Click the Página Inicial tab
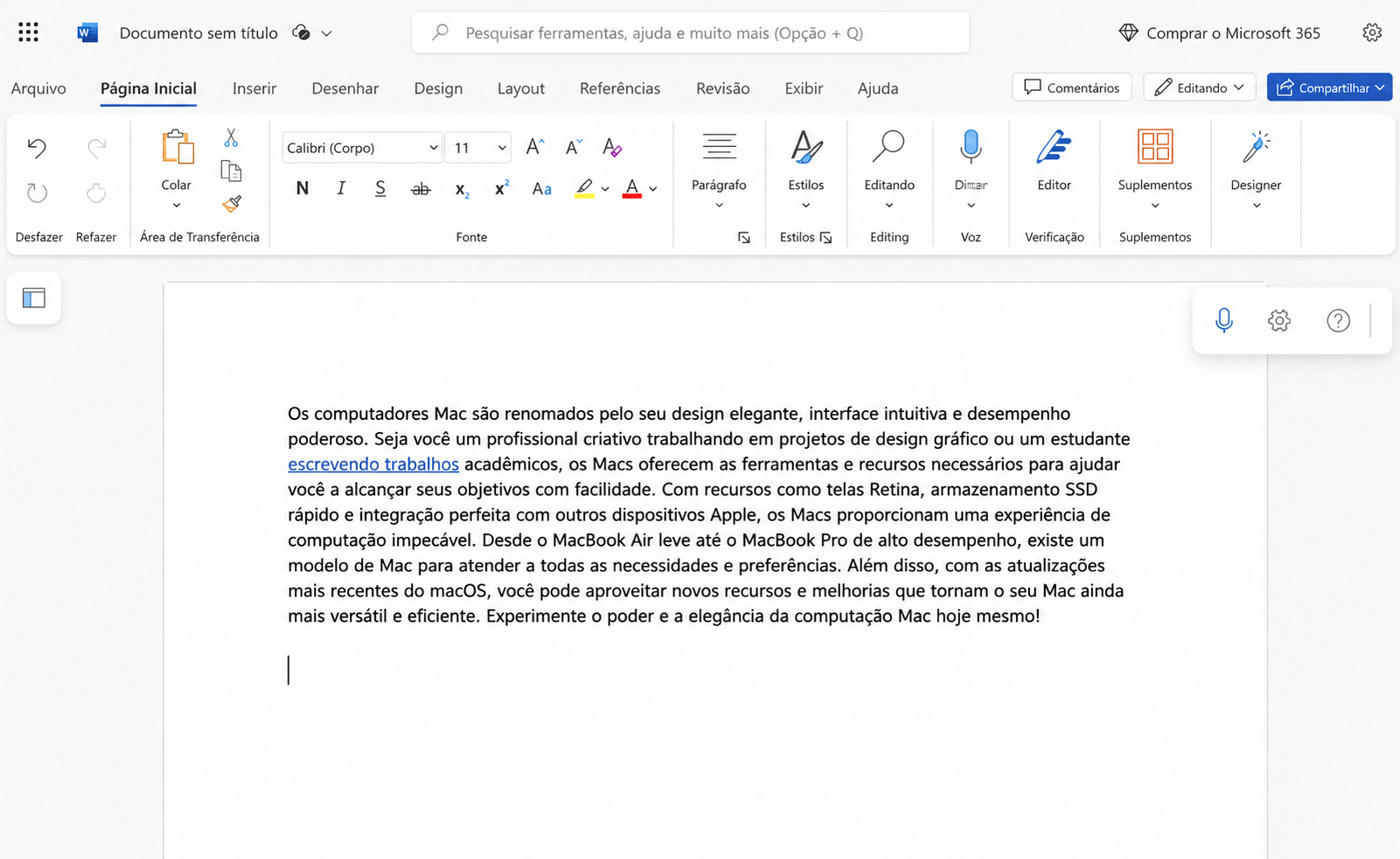Image resolution: width=1400 pixels, height=859 pixels. (x=149, y=88)
